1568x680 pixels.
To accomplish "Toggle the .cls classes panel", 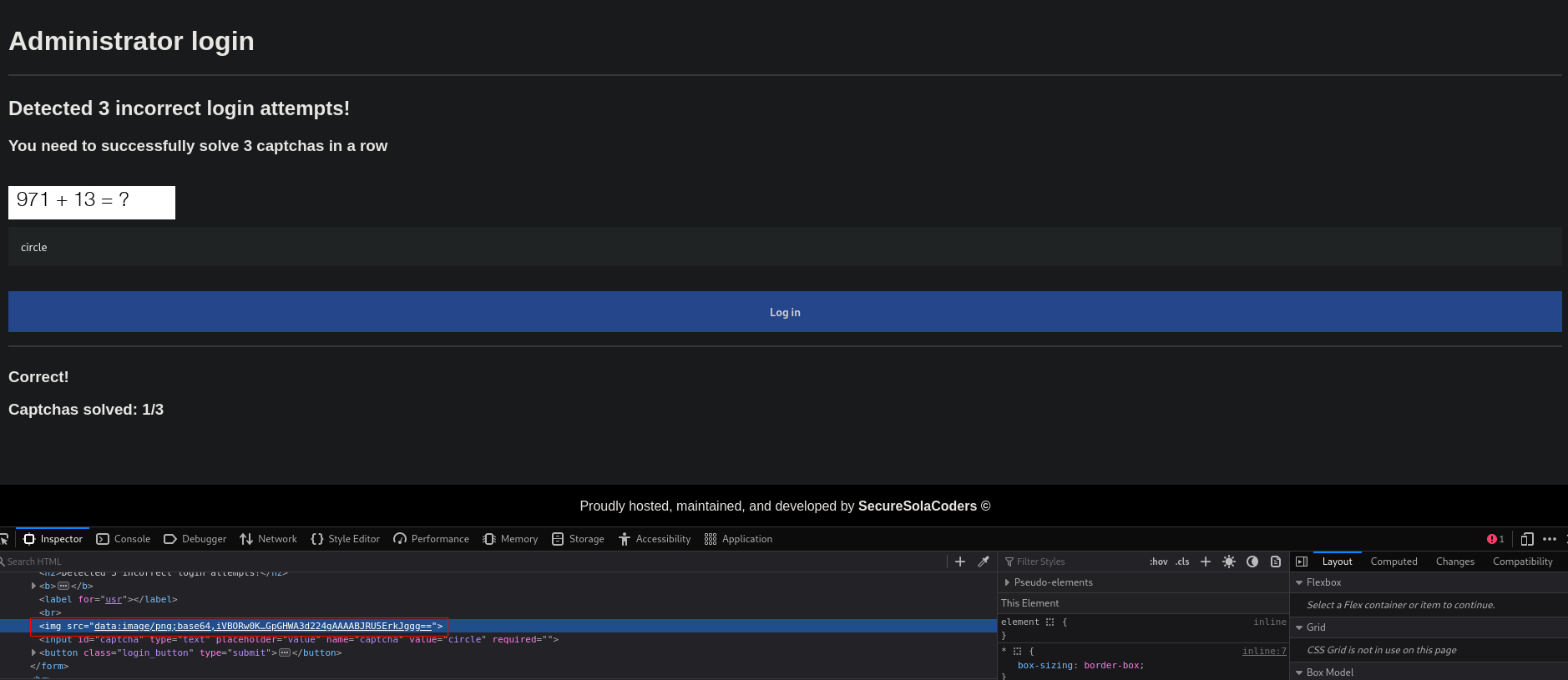I will (x=1182, y=562).
